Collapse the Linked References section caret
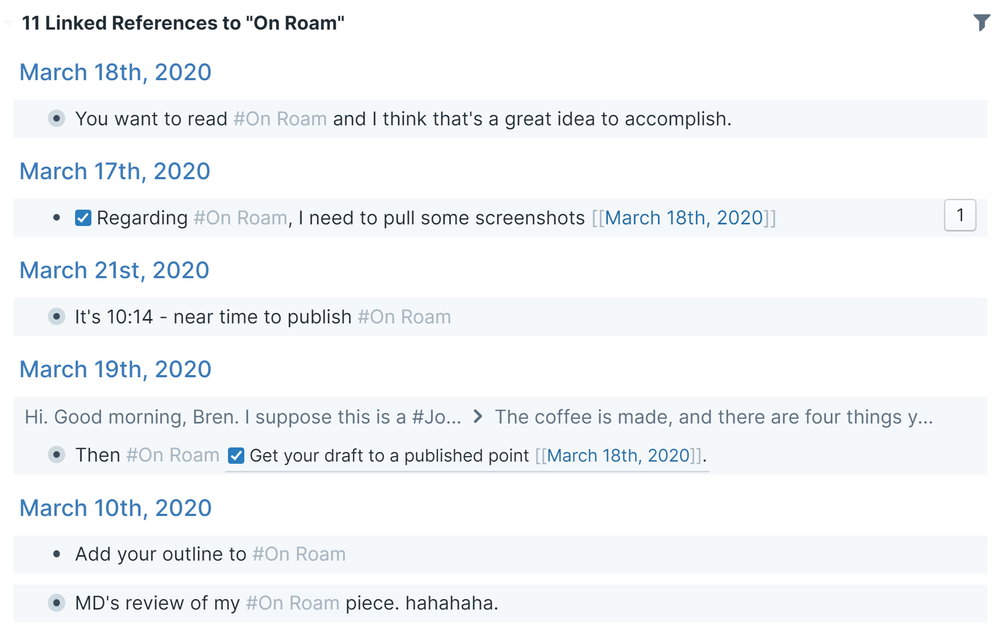This screenshot has width=1000, height=631. pos(8,24)
